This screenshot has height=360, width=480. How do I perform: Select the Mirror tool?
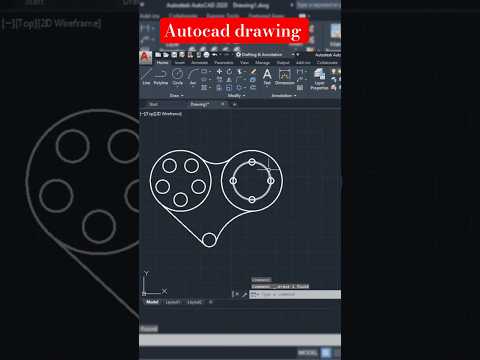229,80
